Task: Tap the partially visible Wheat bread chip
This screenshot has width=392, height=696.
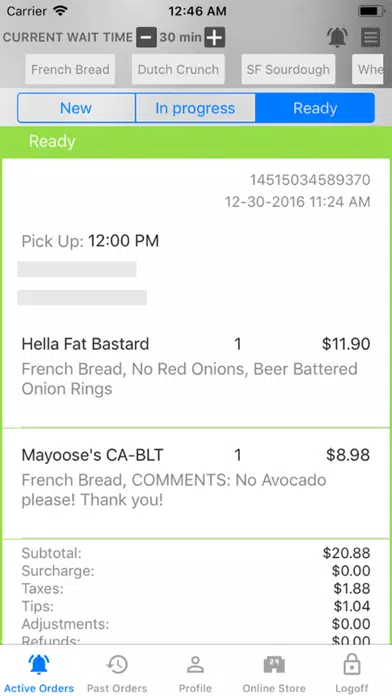Action: [x=368, y=69]
